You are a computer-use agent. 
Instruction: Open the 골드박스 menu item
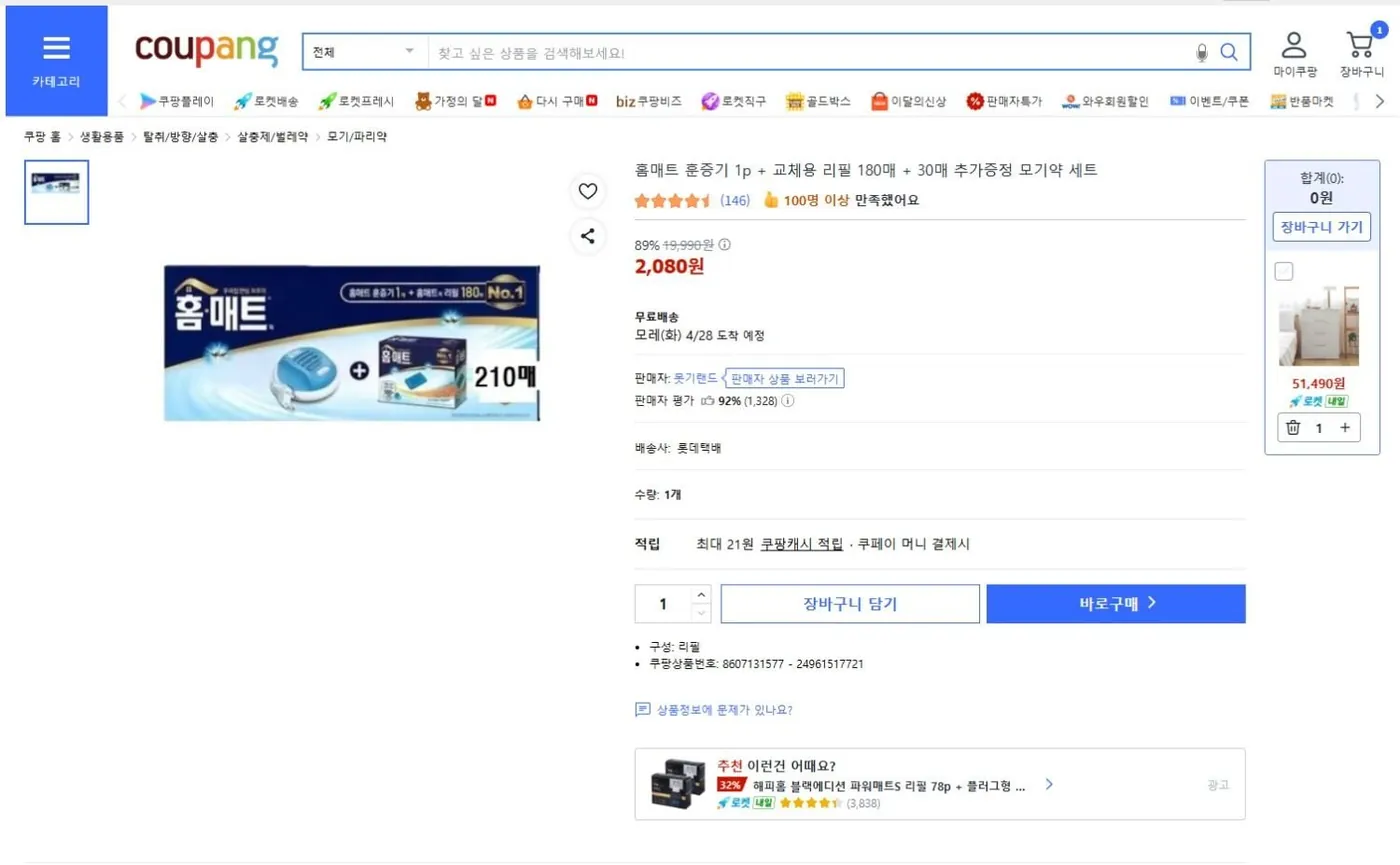point(817,100)
